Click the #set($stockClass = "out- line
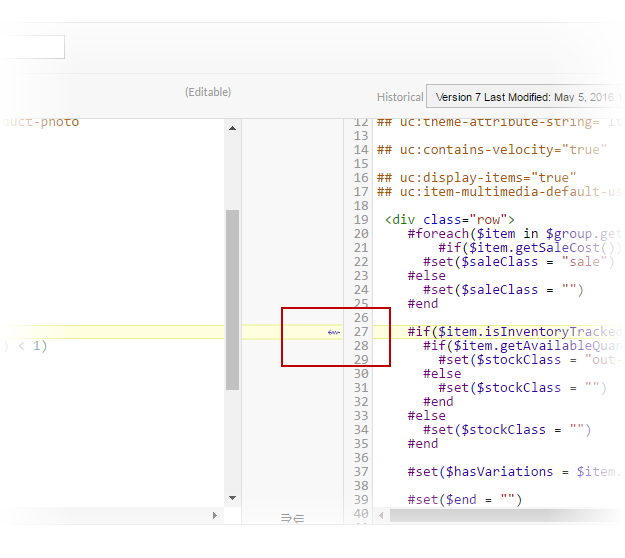Viewport: 625px width, 558px height. (x=530, y=360)
